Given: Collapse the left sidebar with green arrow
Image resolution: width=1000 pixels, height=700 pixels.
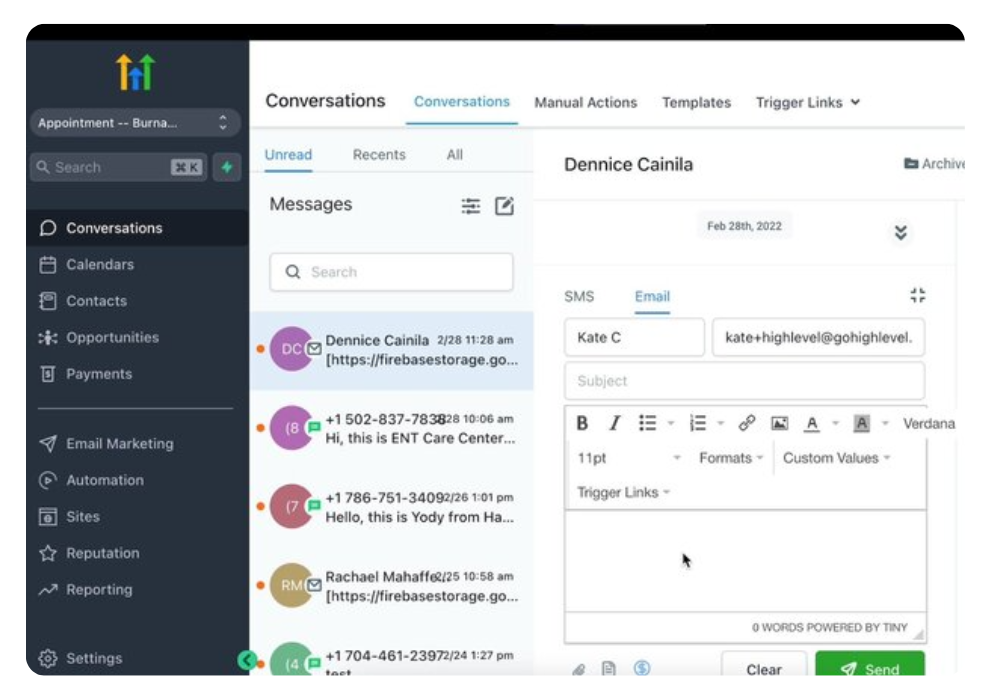Looking at the screenshot, I should [246, 660].
